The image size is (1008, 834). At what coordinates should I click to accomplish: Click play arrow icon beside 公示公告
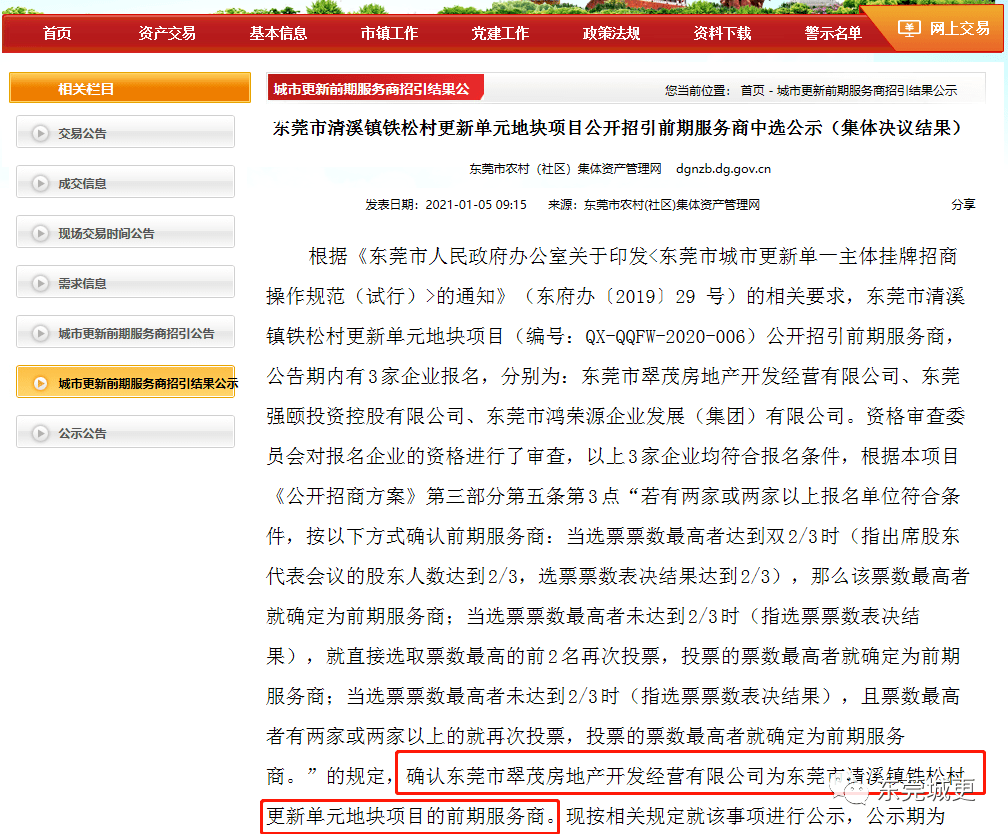pos(40,433)
